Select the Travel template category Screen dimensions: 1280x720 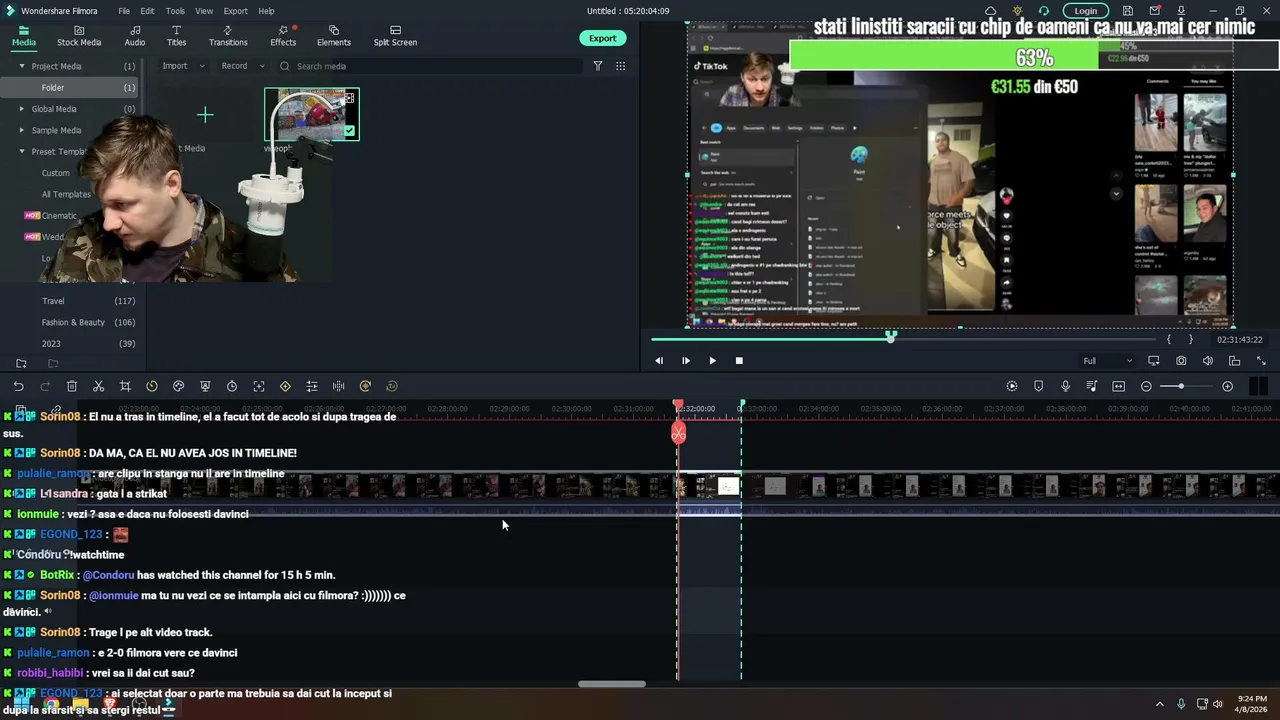pos(53,301)
